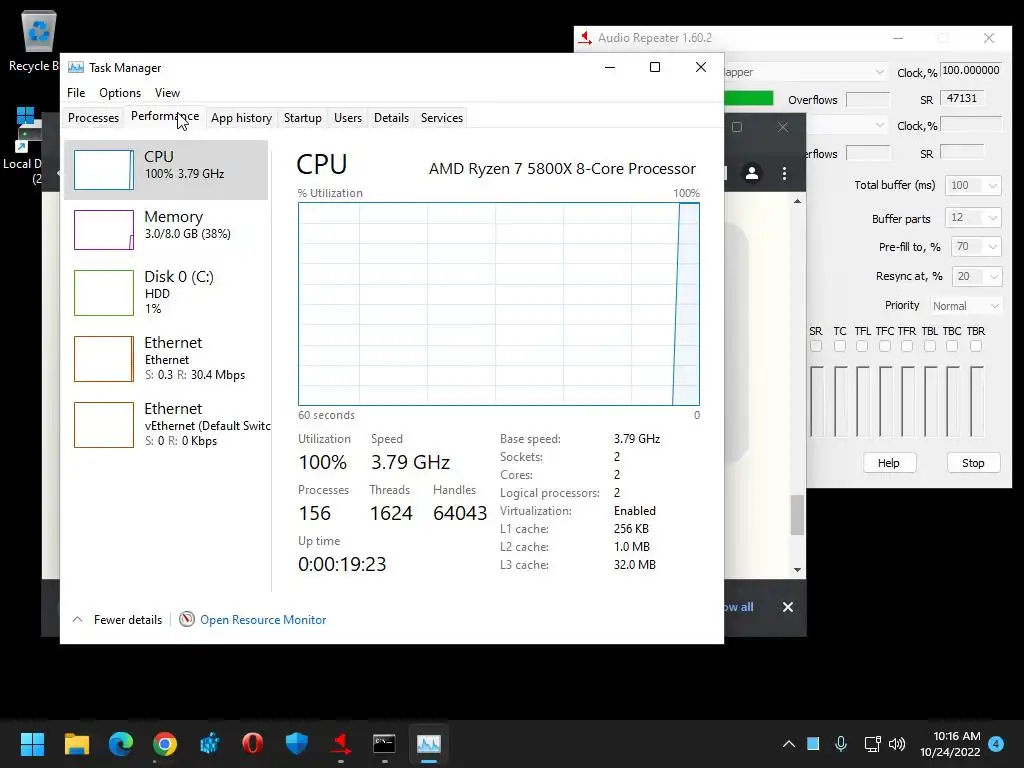
Task: Collapse with Fewer details
Action: [x=117, y=619]
